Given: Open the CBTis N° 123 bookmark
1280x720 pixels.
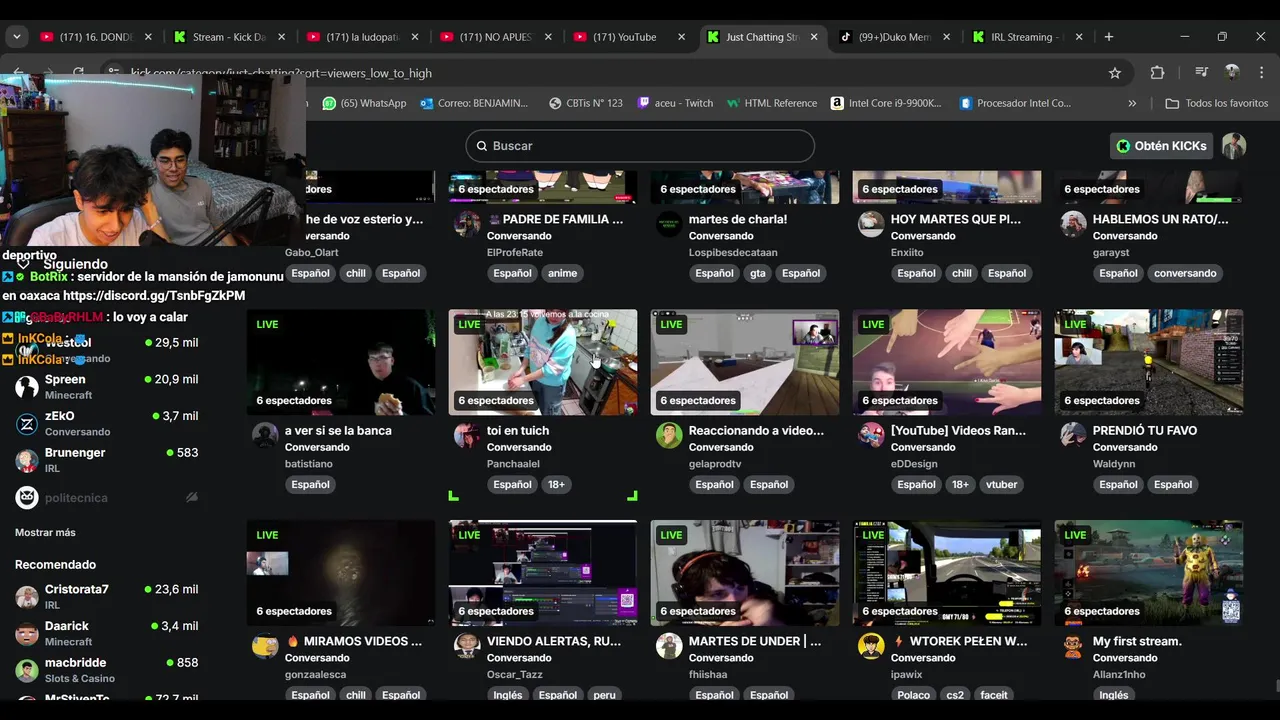Looking at the screenshot, I should point(586,103).
